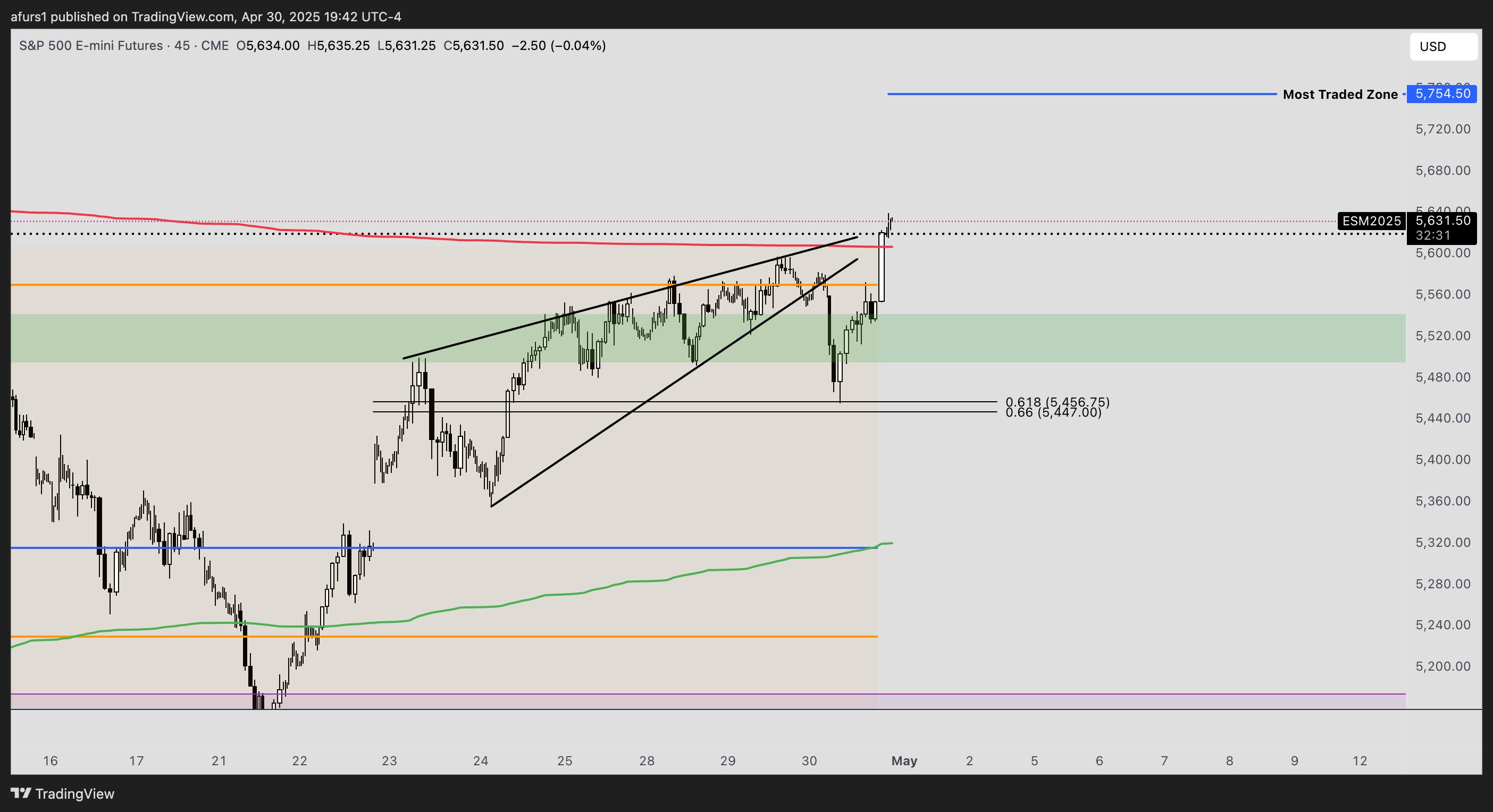
Task: Click the low value L5,631.25
Action: (x=406, y=46)
